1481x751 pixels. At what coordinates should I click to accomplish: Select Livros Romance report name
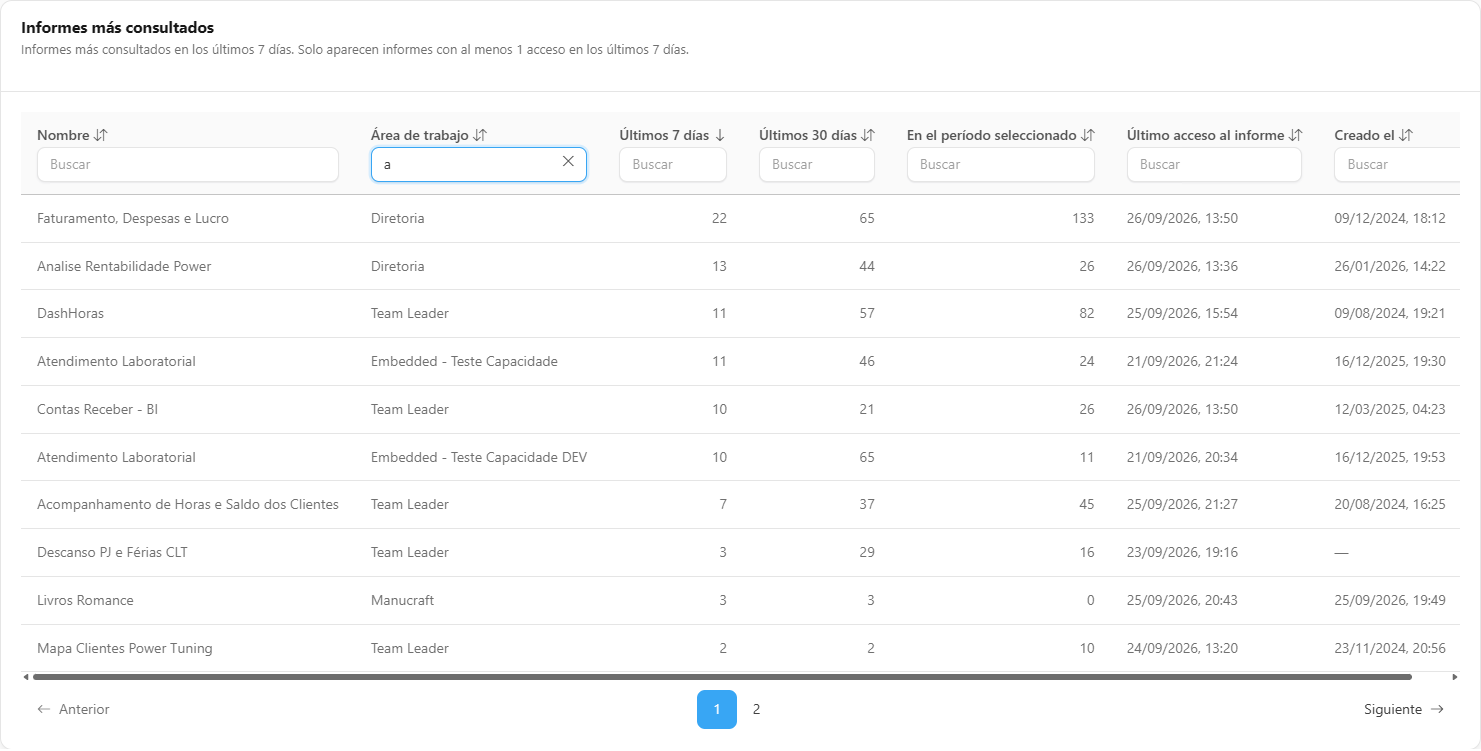(85, 600)
